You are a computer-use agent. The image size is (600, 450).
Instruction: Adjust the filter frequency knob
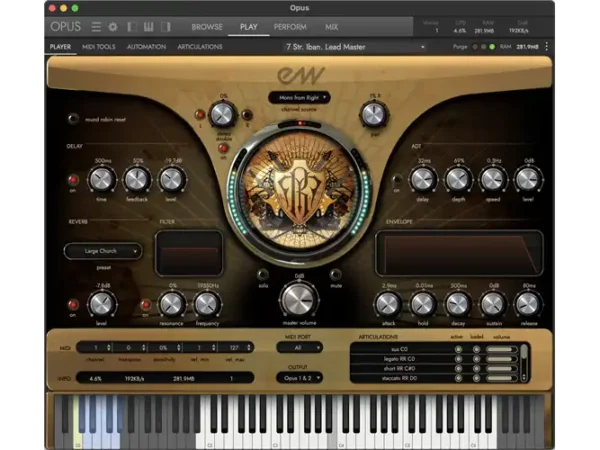point(207,304)
